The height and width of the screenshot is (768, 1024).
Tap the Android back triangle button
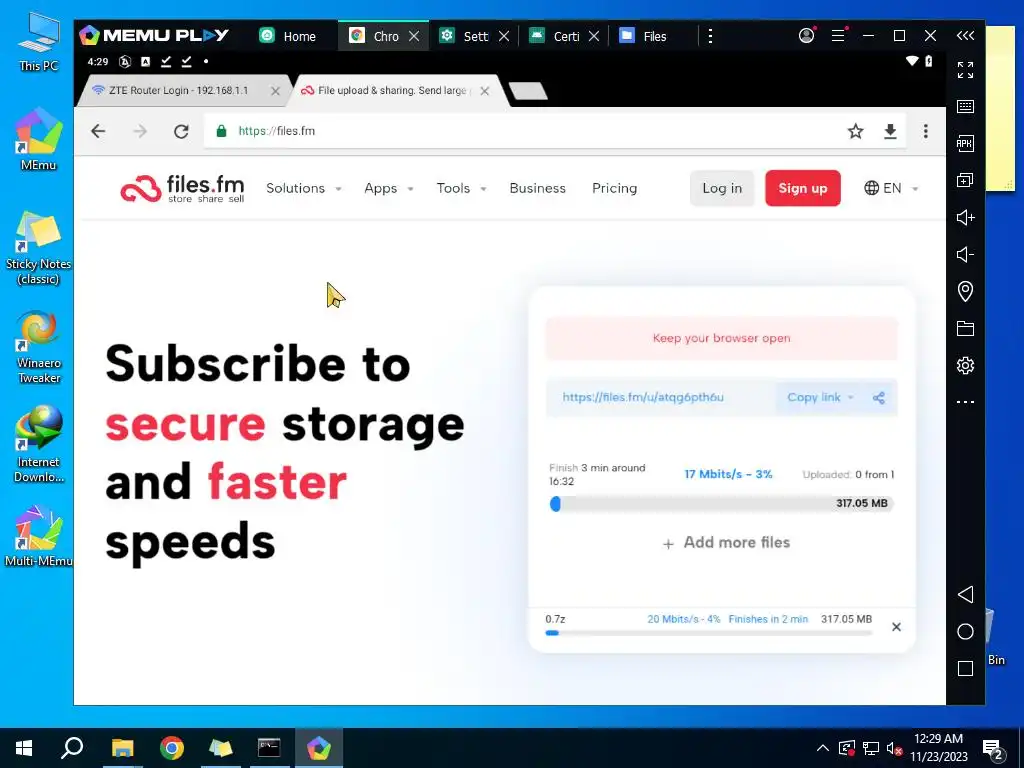click(x=965, y=594)
